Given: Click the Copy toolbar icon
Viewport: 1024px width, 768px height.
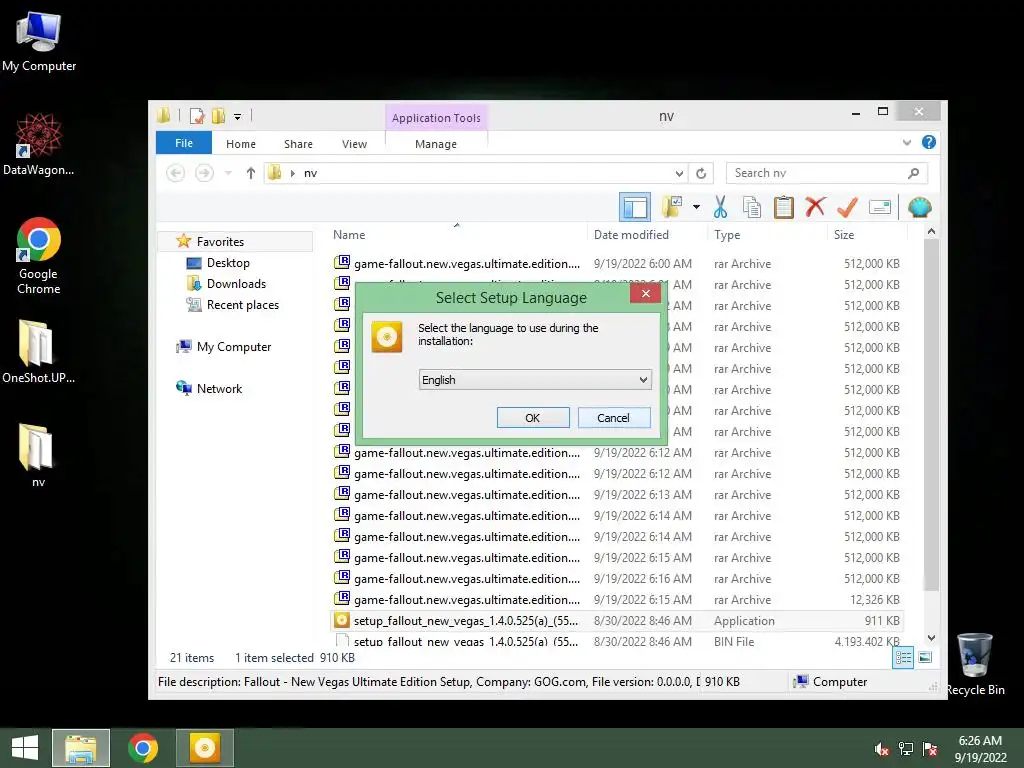Looking at the screenshot, I should tap(752, 208).
